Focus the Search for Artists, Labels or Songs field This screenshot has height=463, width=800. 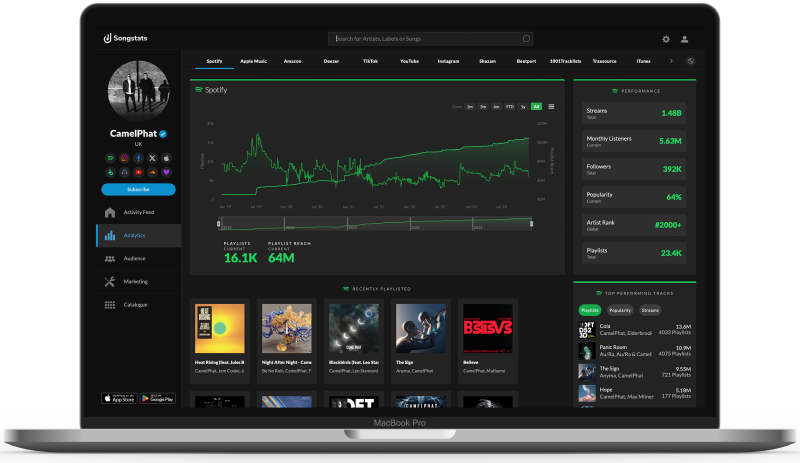tap(431, 39)
